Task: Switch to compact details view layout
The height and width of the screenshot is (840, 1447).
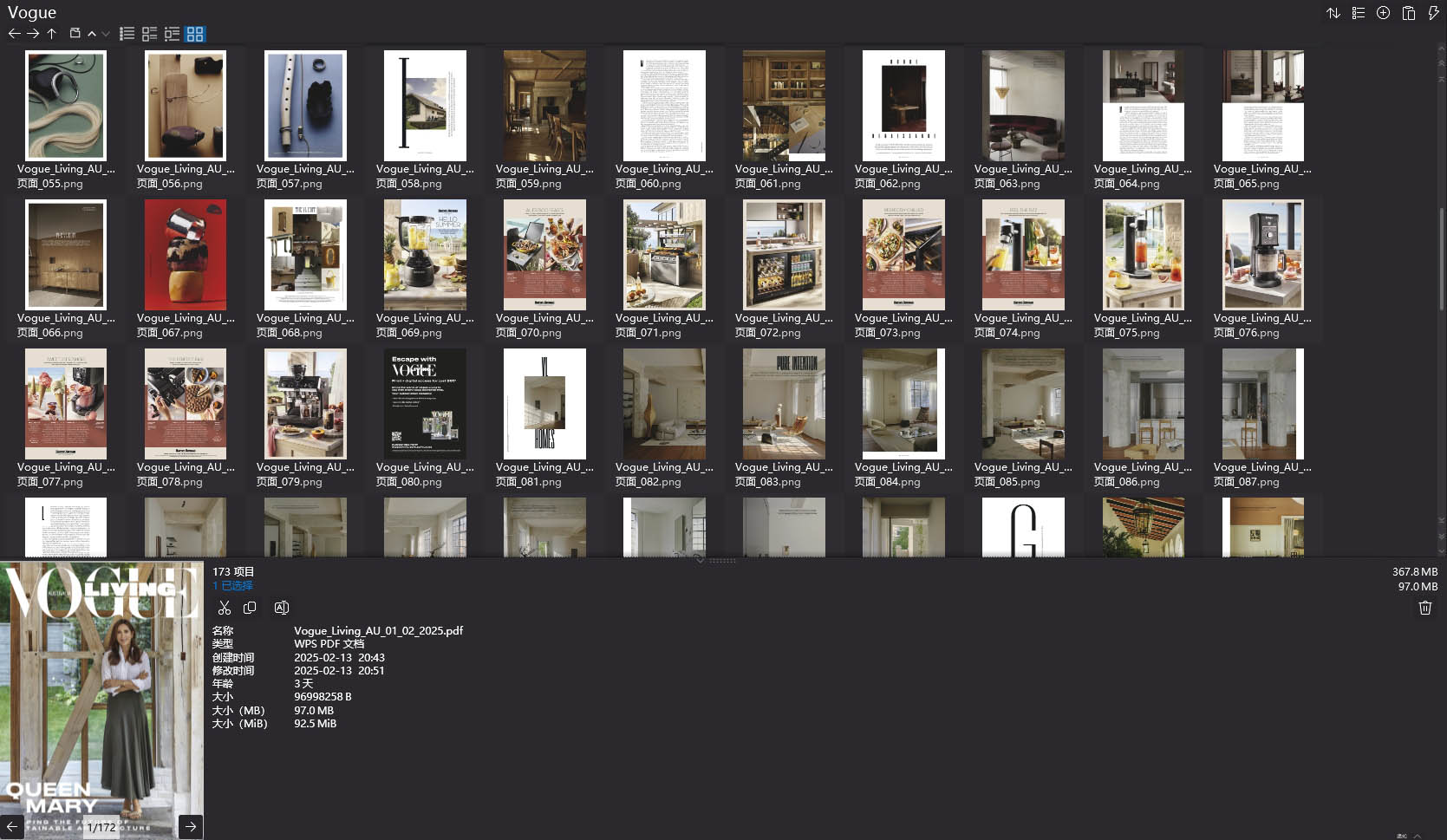Action: coord(172,33)
